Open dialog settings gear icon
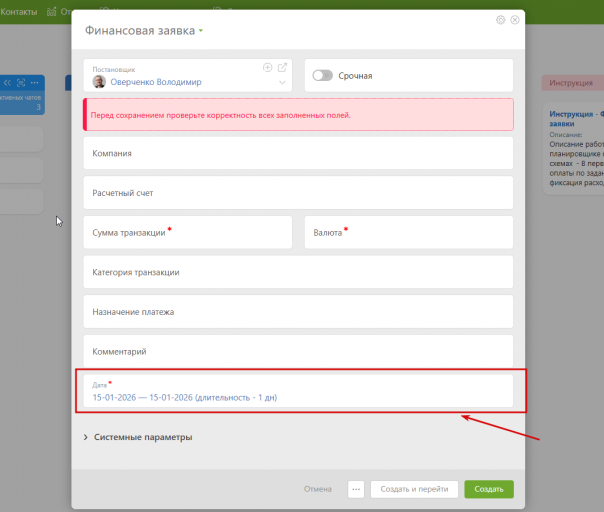The height and width of the screenshot is (512, 604). pos(500,20)
